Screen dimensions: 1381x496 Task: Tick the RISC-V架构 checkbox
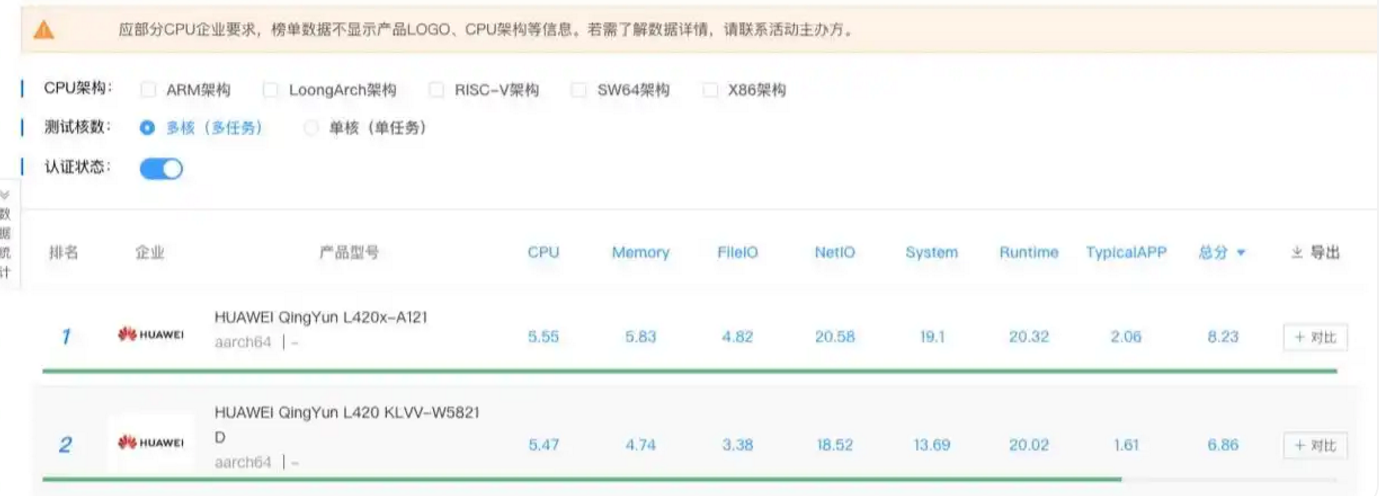tap(436, 90)
